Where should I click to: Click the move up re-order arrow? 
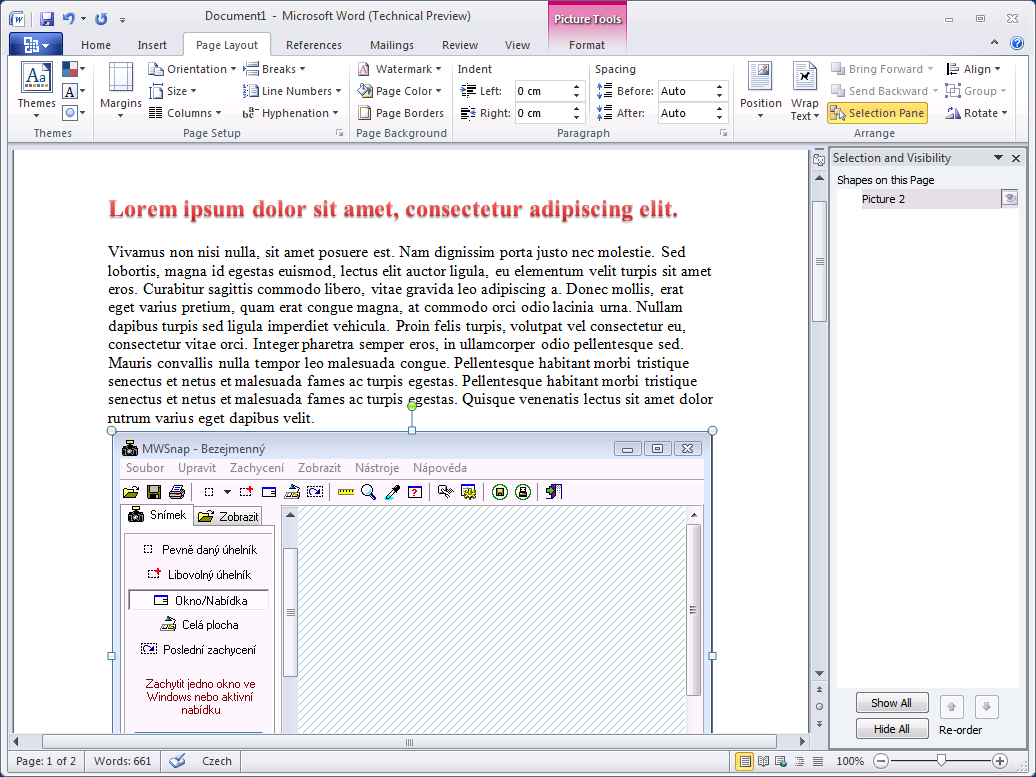tap(951, 706)
